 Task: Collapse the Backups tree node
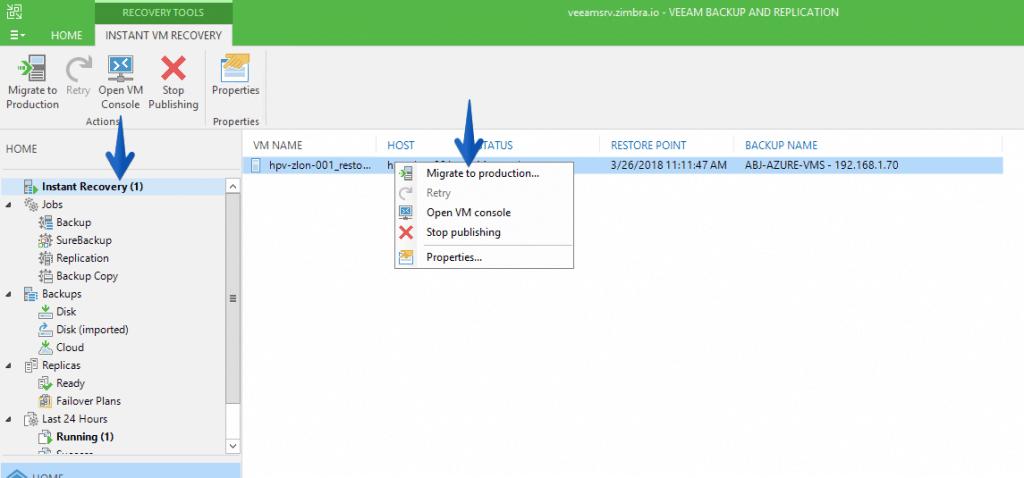8,295
